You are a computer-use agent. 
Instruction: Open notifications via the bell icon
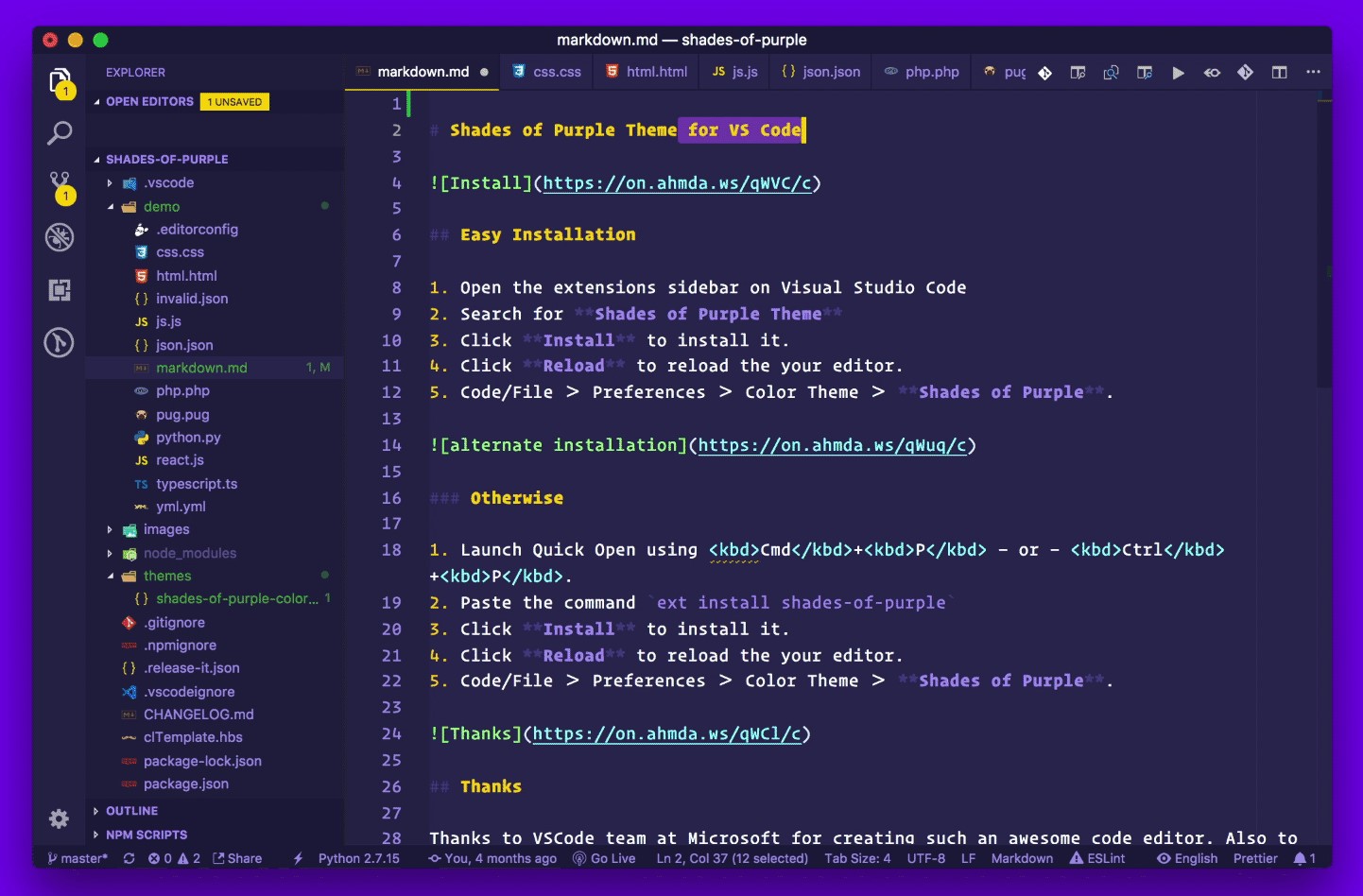tap(1304, 858)
